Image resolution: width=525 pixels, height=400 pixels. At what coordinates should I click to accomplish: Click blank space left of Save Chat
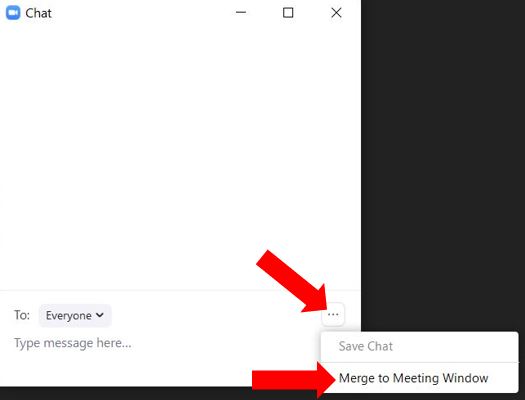(329, 346)
